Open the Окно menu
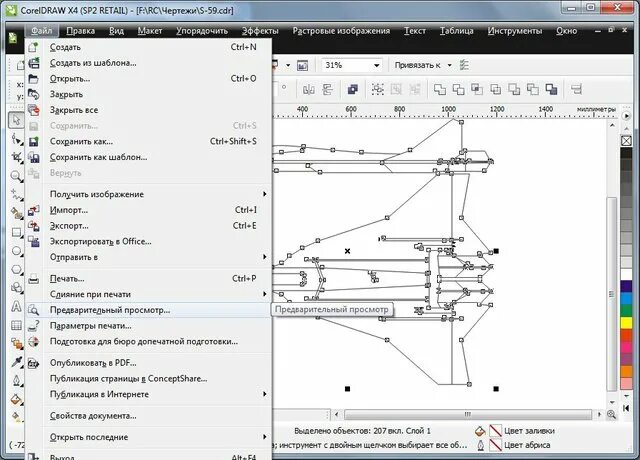 [567, 31]
